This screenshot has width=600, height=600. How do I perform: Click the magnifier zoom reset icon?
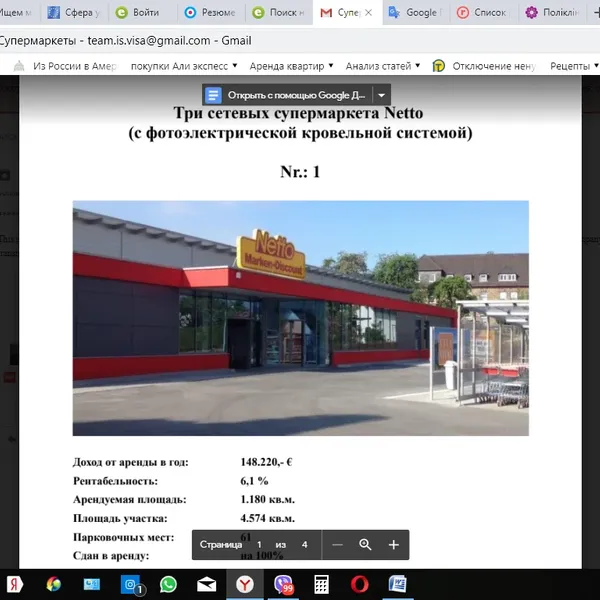[x=365, y=545]
